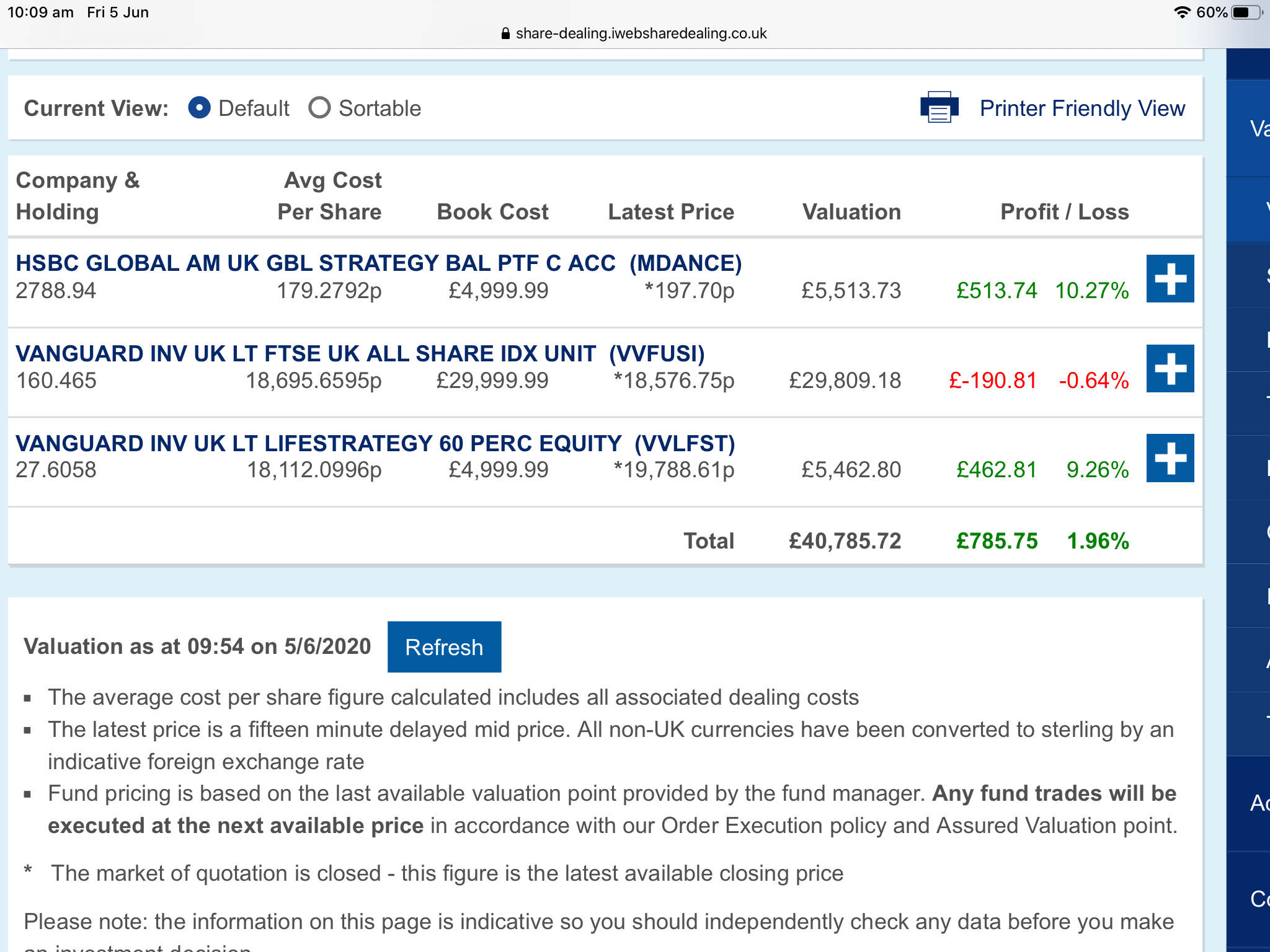Expand Vanguard FTSE UK All Share plus icon
This screenshot has width=1270, height=952.
click(1170, 368)
